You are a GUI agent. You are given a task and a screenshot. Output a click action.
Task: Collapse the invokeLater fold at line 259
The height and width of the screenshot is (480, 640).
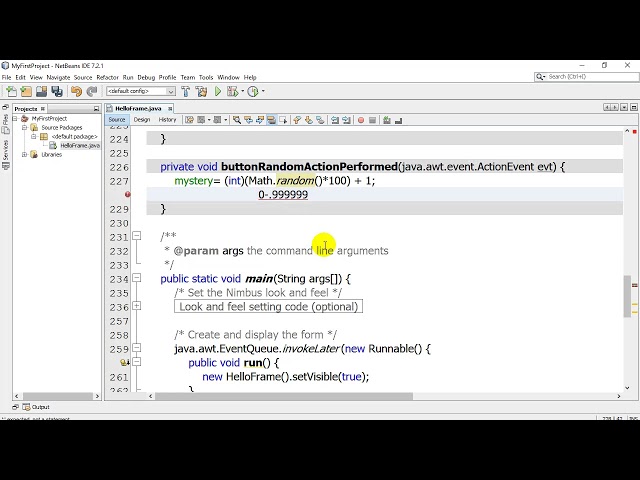pos(137,348)
